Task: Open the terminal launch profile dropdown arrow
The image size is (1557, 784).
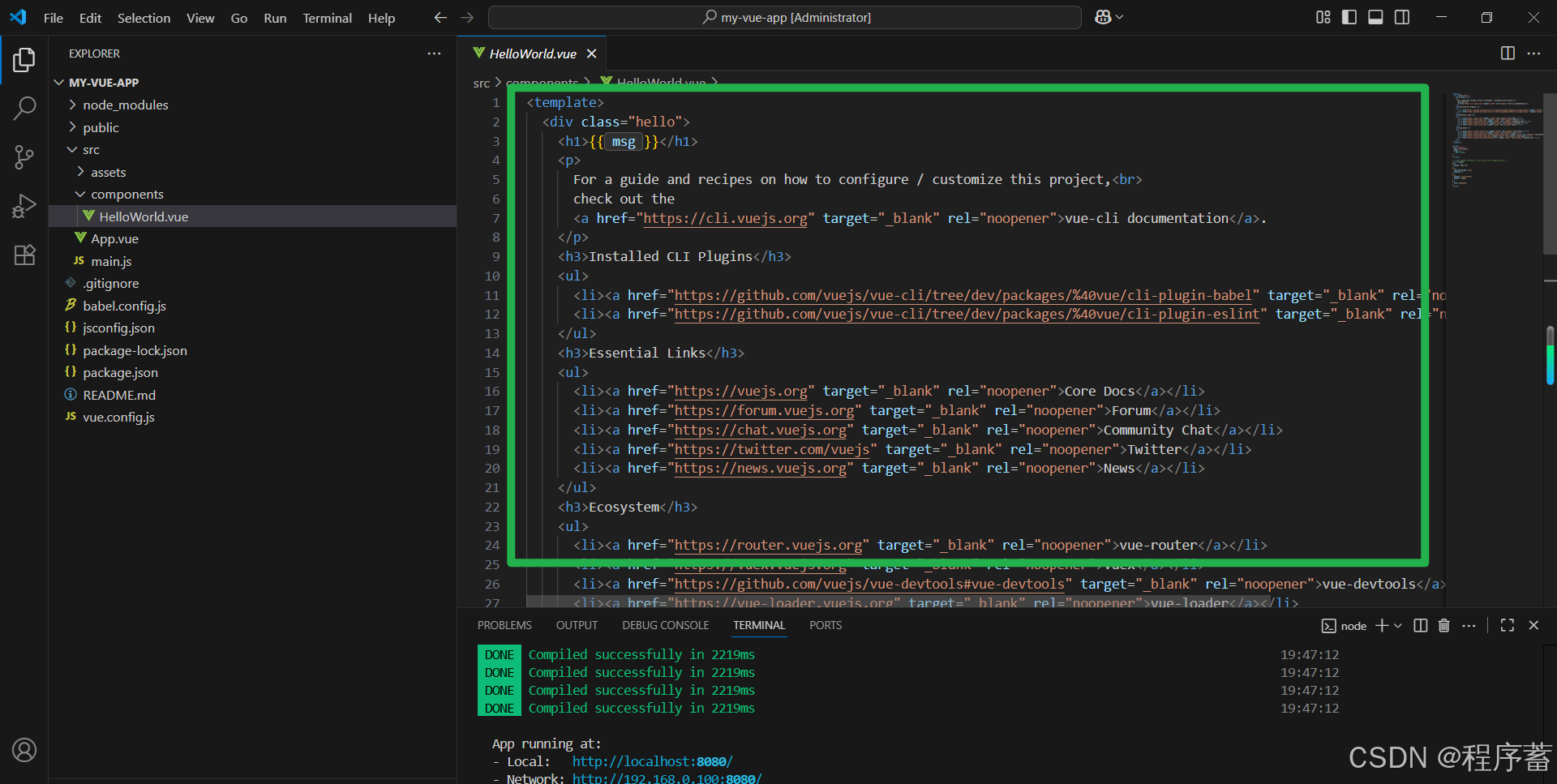Action: pos(1398,625)
